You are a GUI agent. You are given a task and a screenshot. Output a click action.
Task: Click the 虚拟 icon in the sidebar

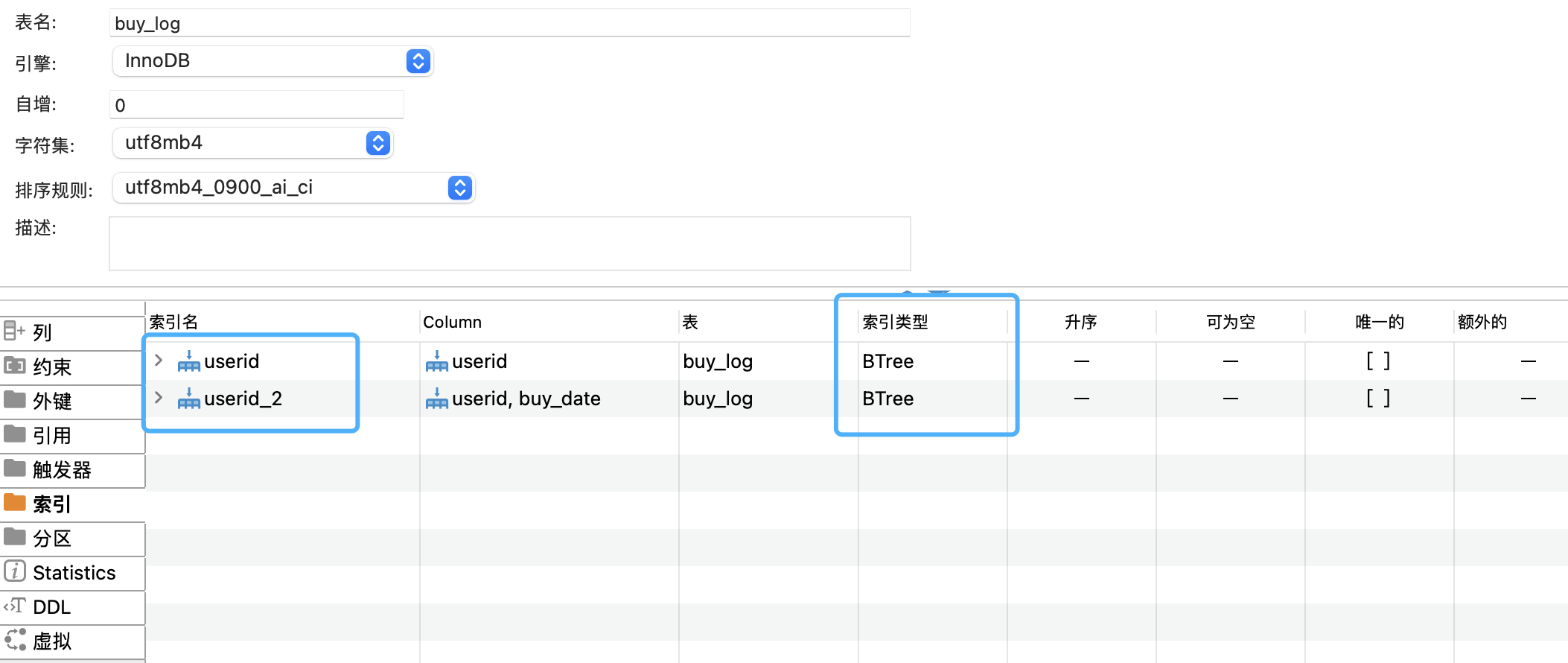15,640
